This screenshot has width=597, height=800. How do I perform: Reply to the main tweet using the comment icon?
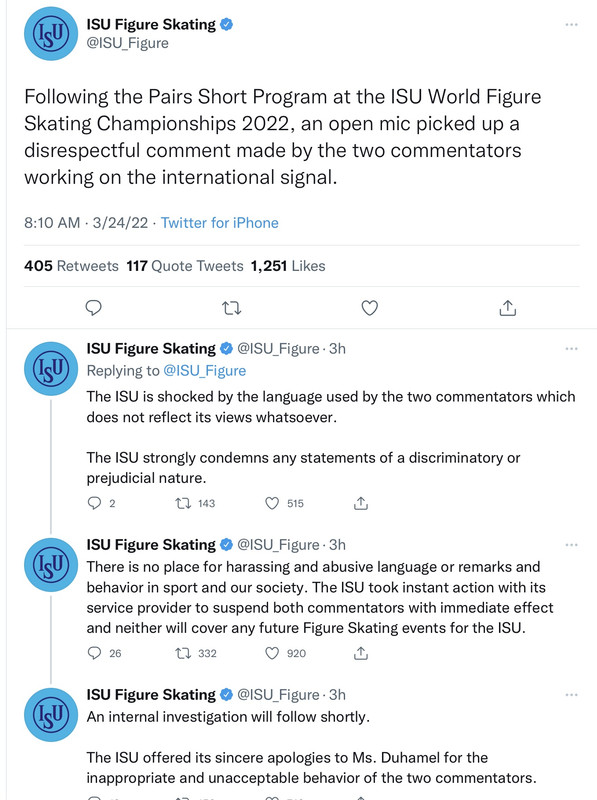[93, 308]
